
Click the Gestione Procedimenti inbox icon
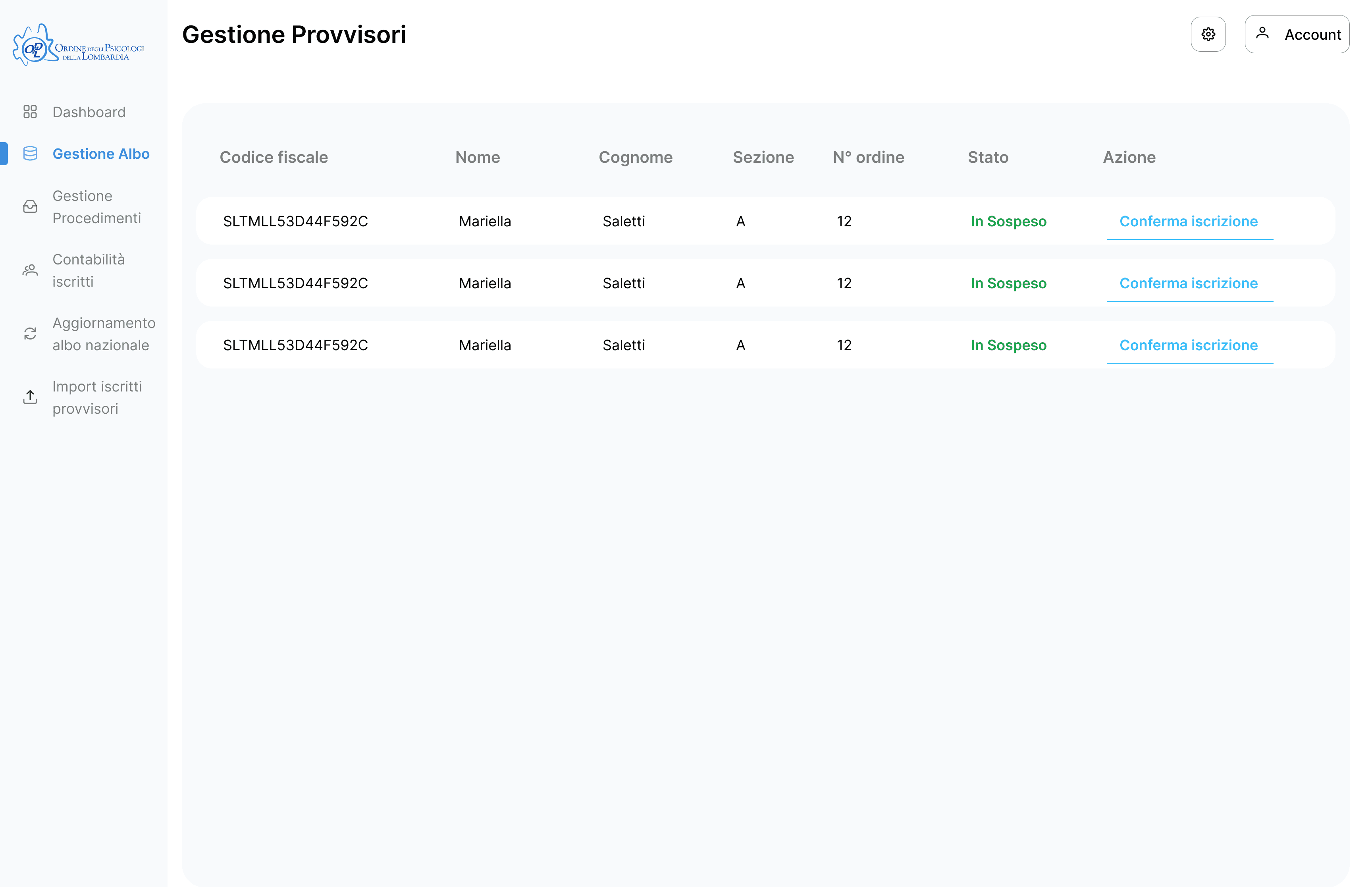tap(30, 207)
